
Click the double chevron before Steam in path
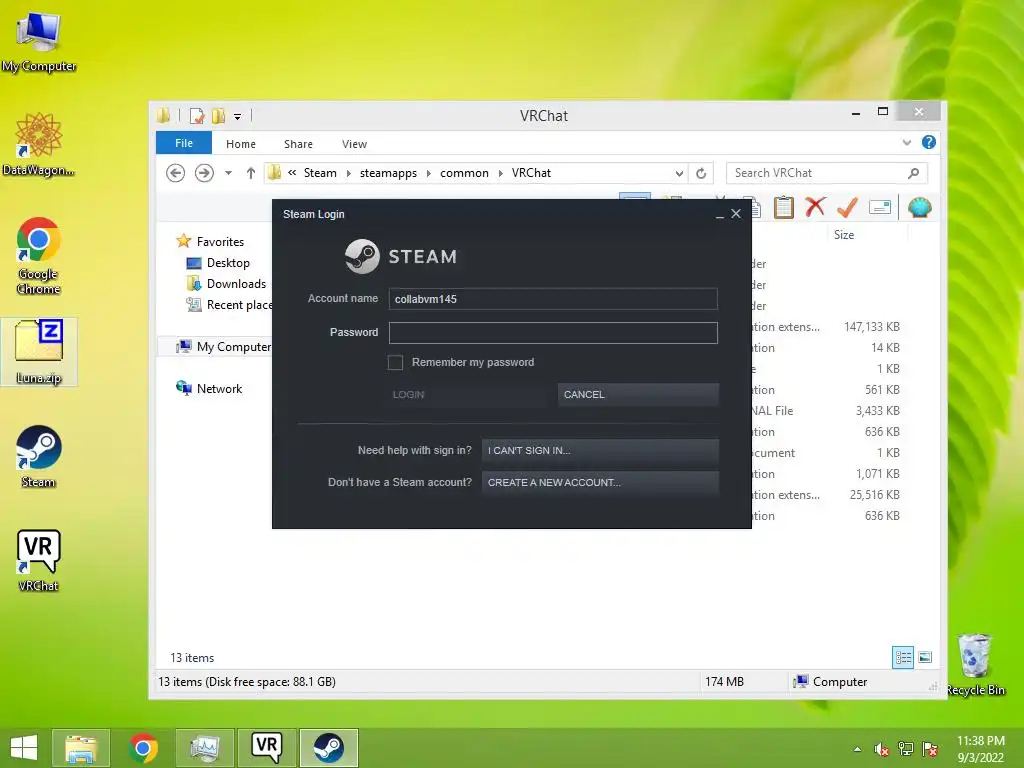[x=292, y=173]
